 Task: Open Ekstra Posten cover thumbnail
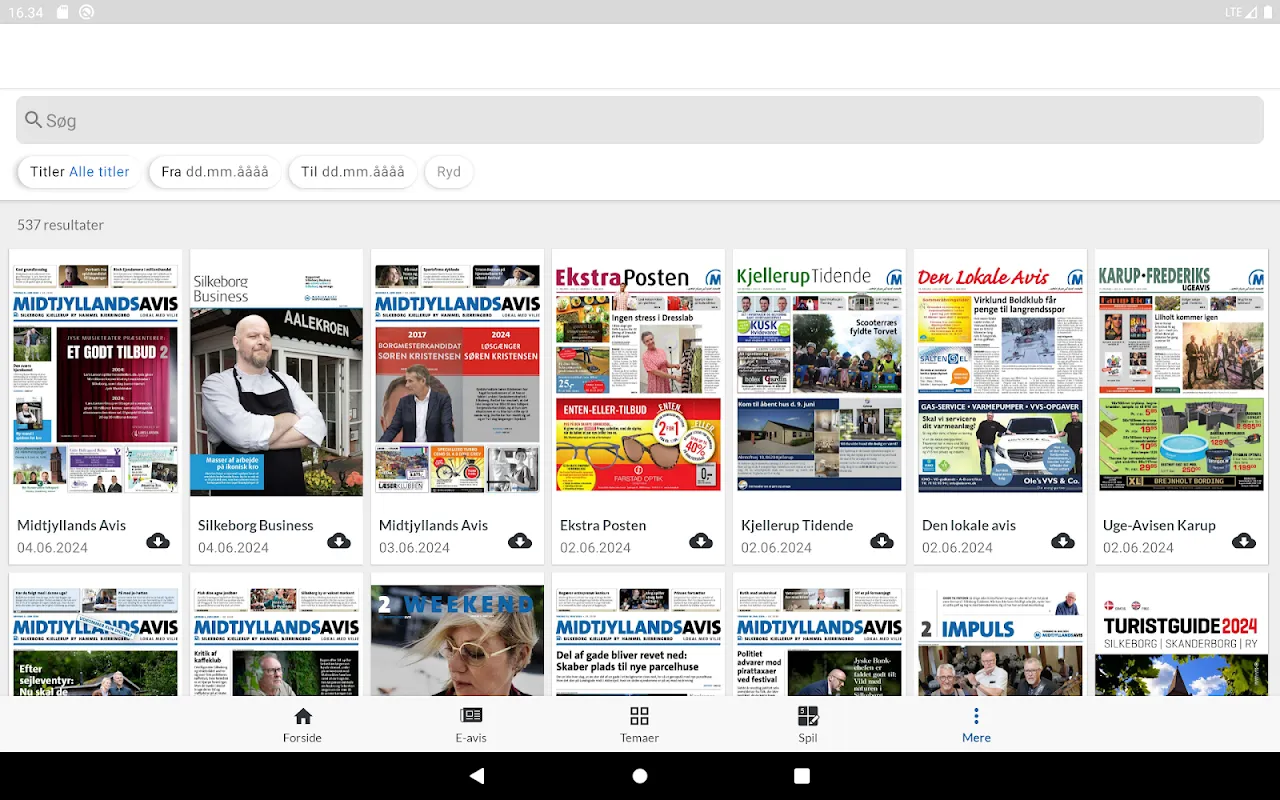[x=638, y=379]
